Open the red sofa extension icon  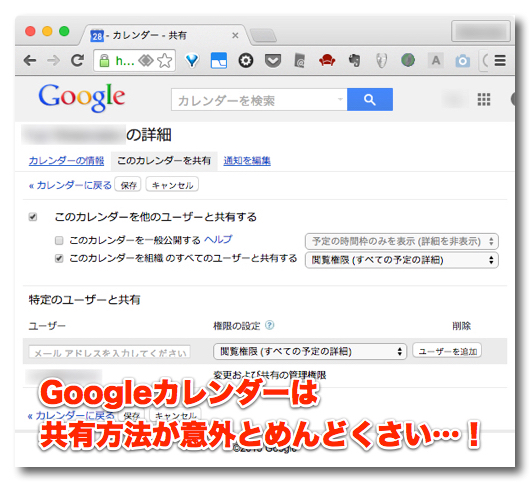(327, 61)
